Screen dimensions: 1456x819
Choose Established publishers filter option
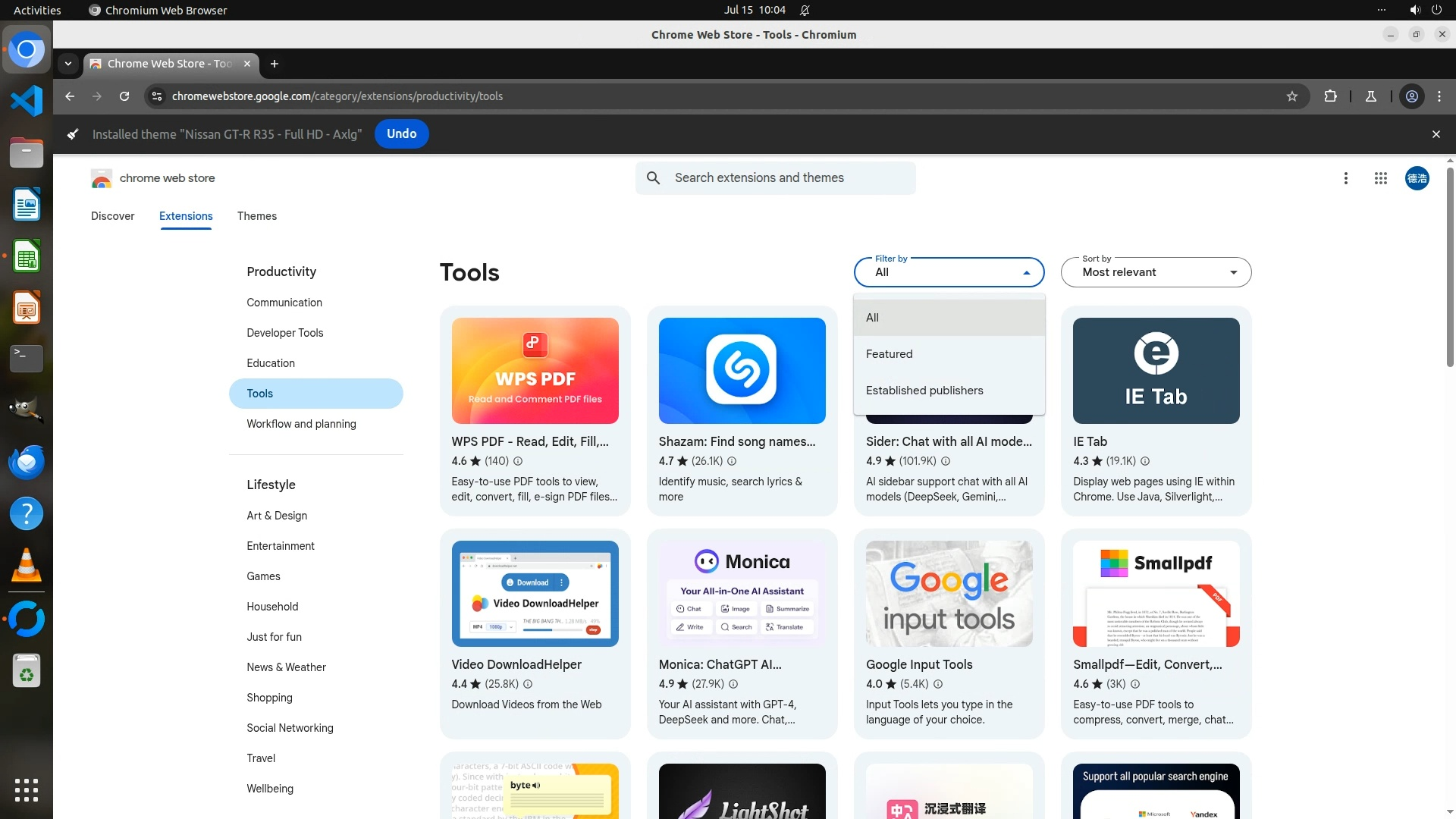[x=924, y=391]
